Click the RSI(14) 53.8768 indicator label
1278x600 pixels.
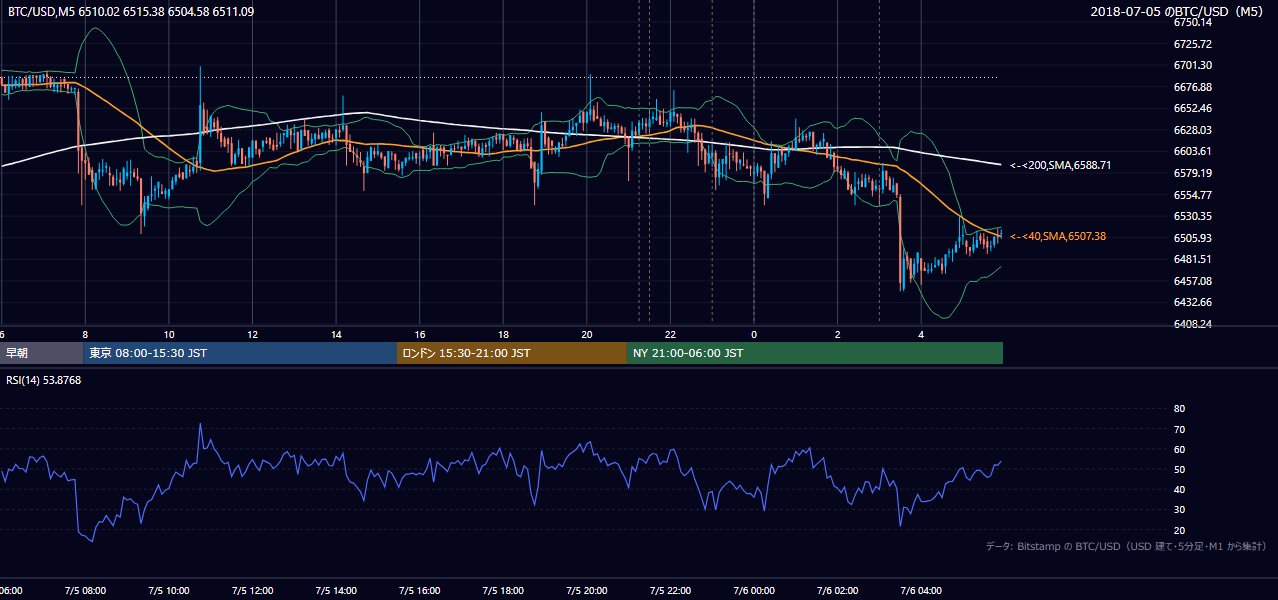coord(44,380)
